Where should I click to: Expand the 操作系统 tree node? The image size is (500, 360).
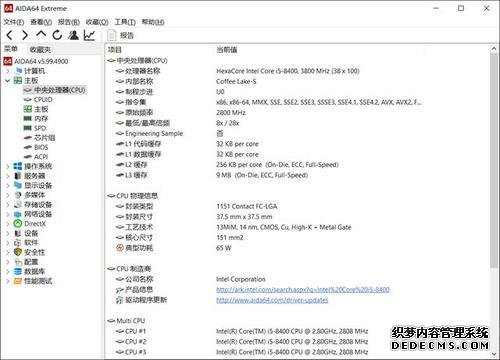[8, 166]
